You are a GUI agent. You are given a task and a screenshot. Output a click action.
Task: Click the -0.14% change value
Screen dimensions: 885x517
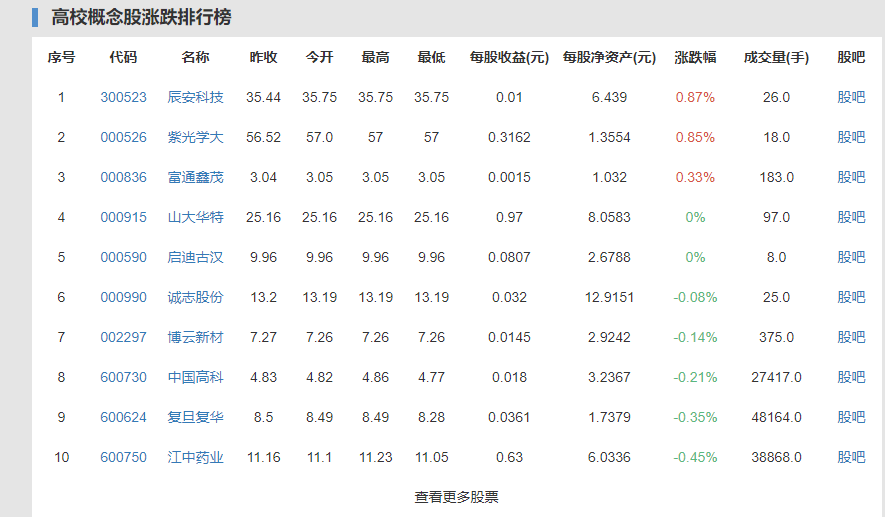point(695,338)
